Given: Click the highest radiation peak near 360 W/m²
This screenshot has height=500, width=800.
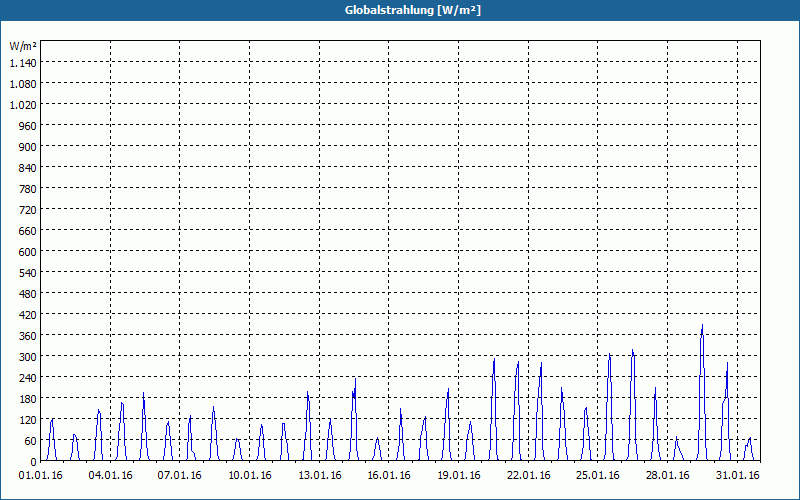Looking at the screenshot, I should coord(702,326).
